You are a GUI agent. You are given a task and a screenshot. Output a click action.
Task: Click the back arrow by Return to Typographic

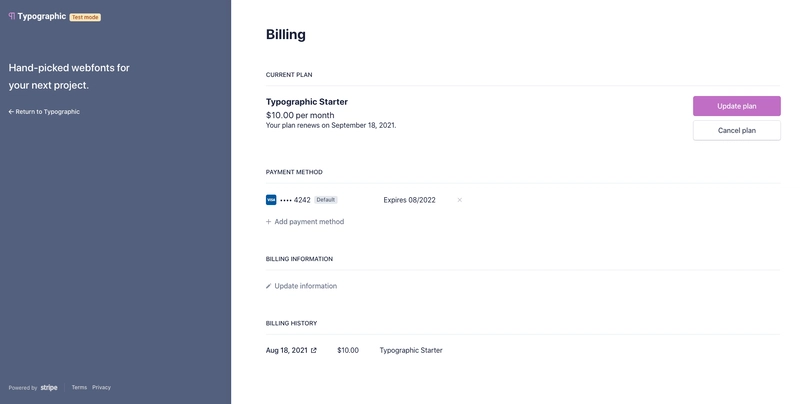pos(11,112)
